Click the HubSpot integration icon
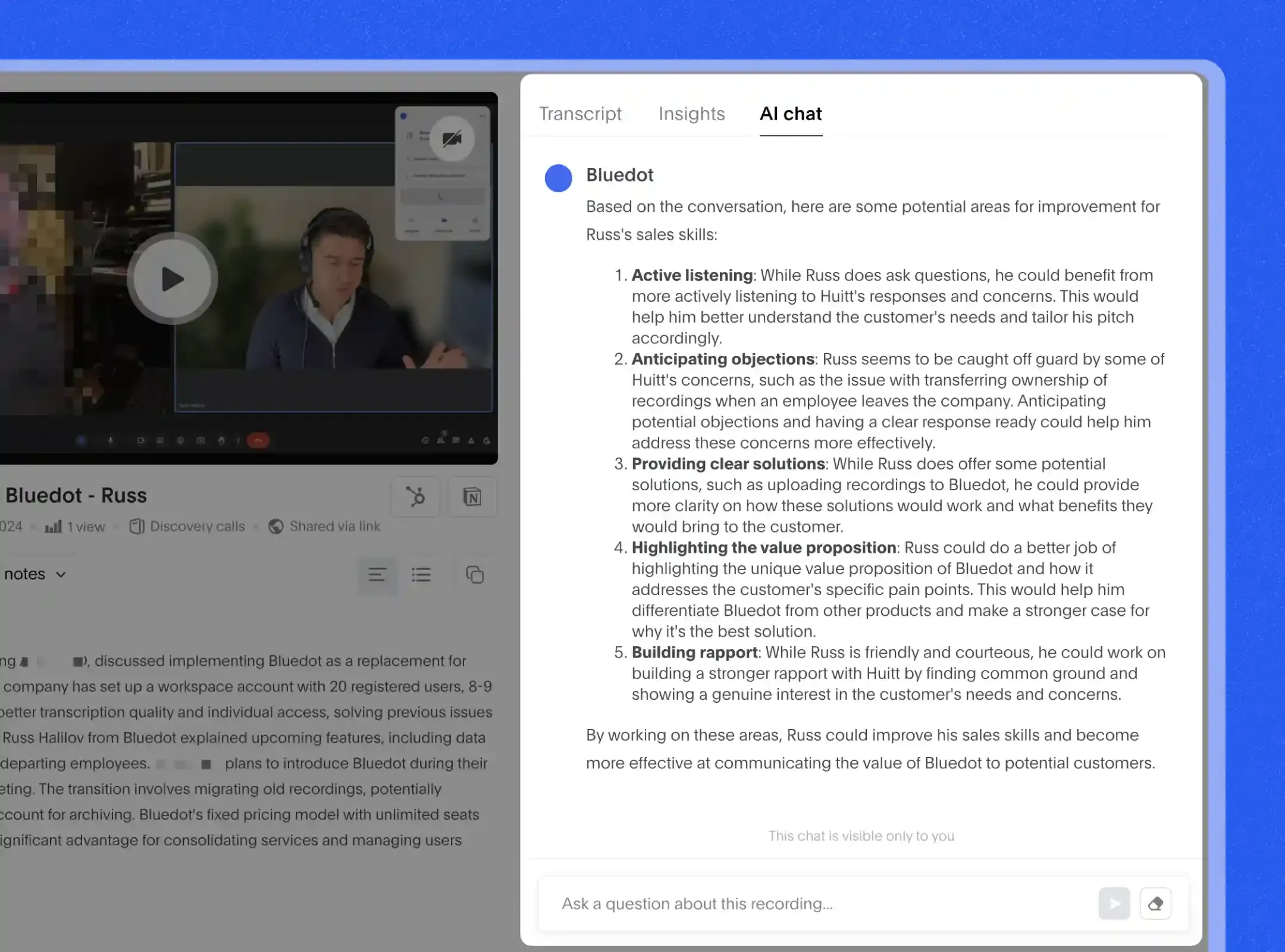 tap(415, 496)
